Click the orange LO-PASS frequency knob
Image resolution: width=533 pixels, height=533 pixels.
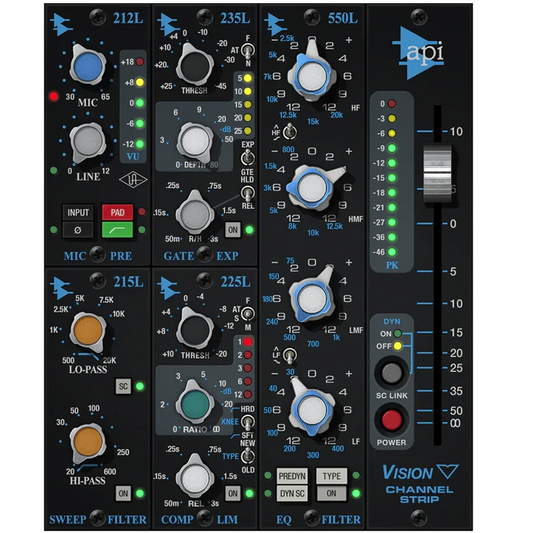pyautogui.click(x=88, y=331)
